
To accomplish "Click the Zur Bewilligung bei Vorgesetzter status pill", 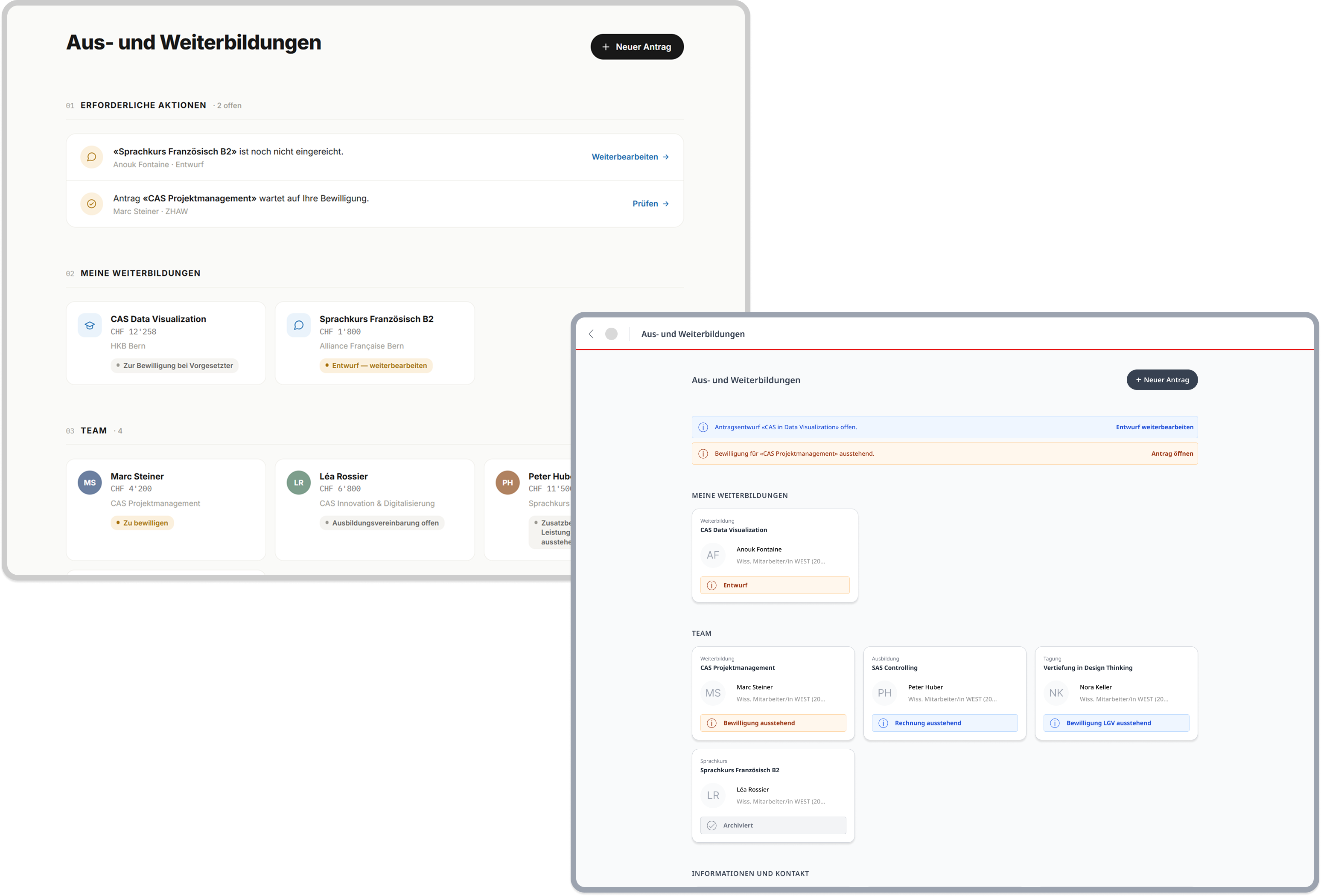I will coord(175,365).
